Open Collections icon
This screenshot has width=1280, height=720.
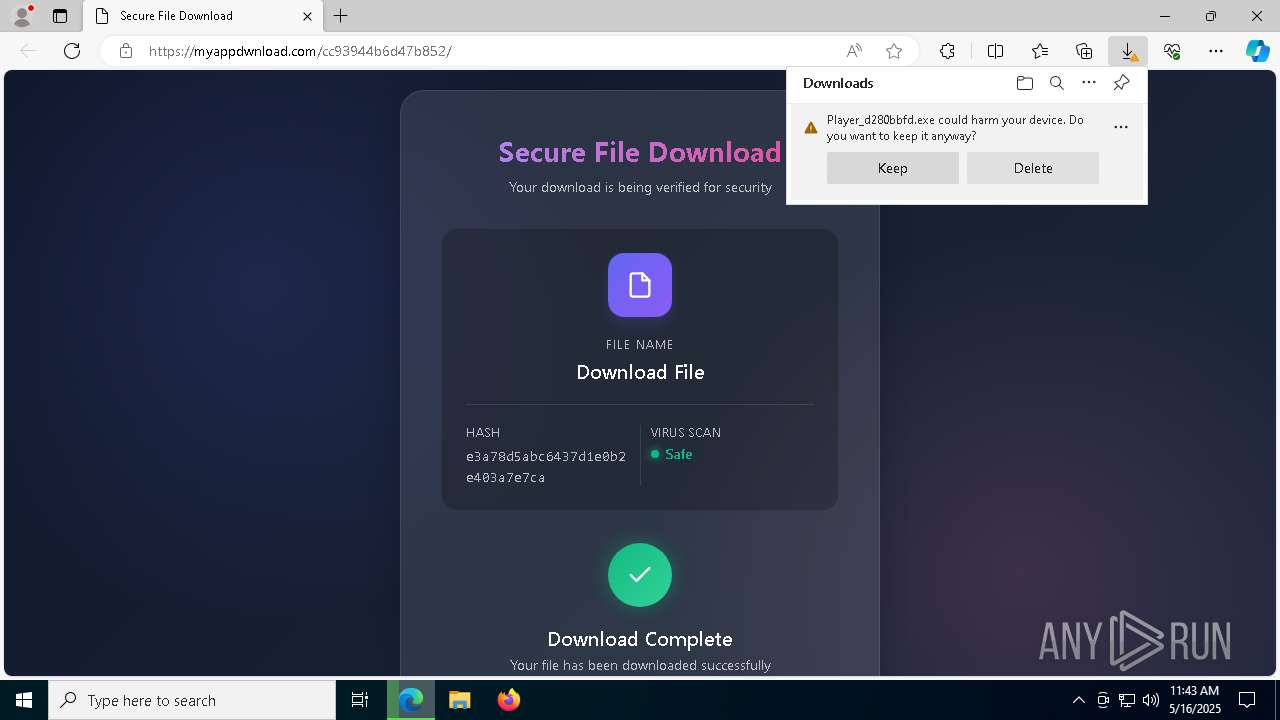[x=1084, y=51]
